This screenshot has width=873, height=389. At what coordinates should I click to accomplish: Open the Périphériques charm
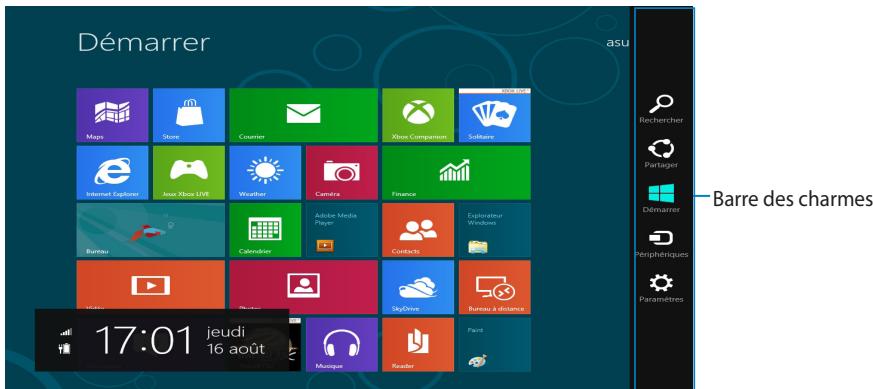coord(661,244)
